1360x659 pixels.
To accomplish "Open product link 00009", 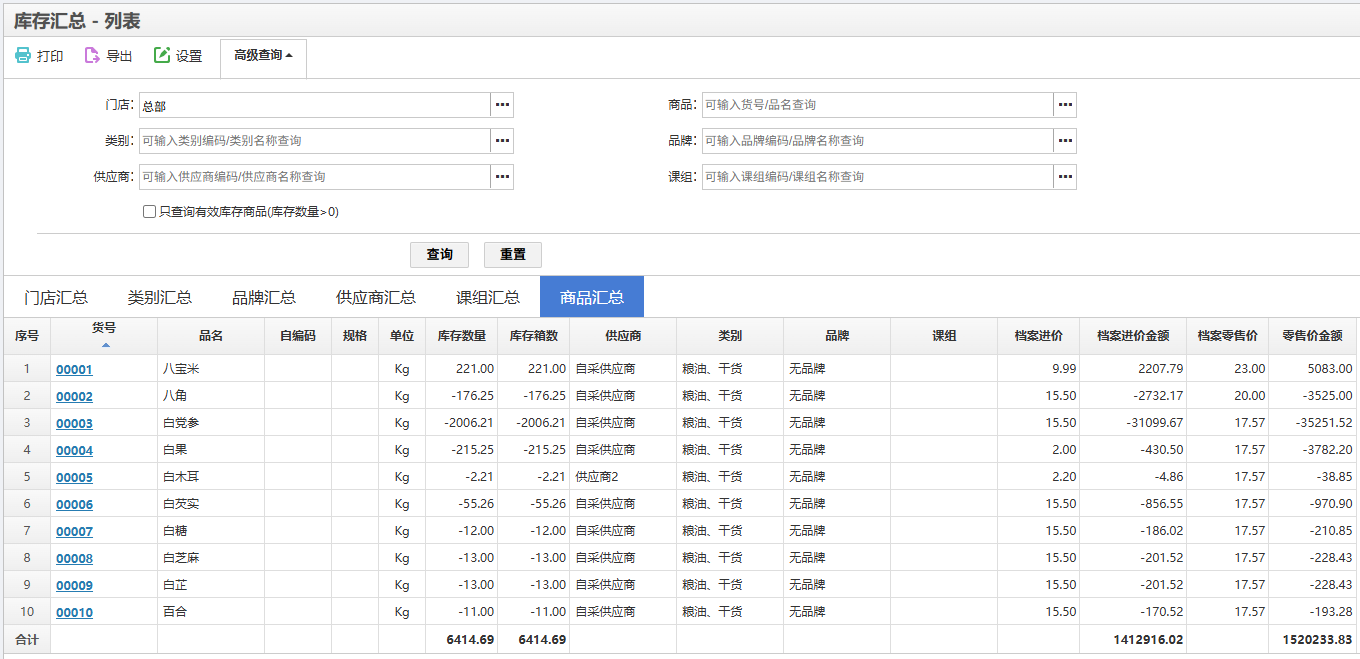I will coord(74,585).
